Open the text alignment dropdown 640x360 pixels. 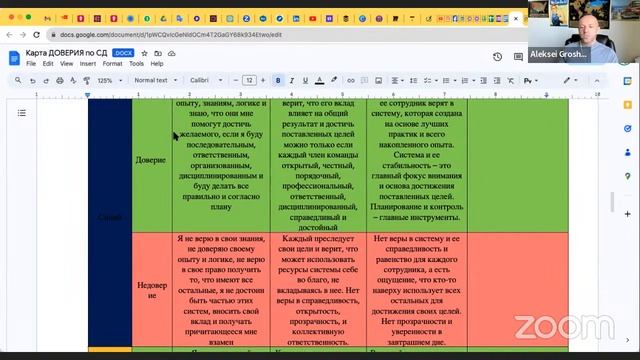397,81
